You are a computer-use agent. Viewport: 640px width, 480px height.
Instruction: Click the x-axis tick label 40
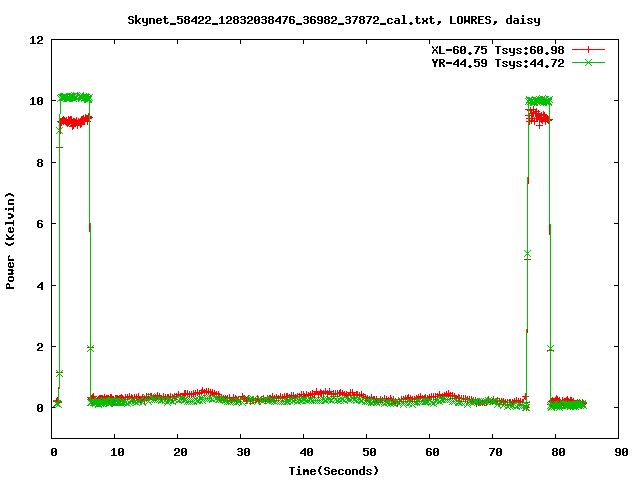(306, 452)
